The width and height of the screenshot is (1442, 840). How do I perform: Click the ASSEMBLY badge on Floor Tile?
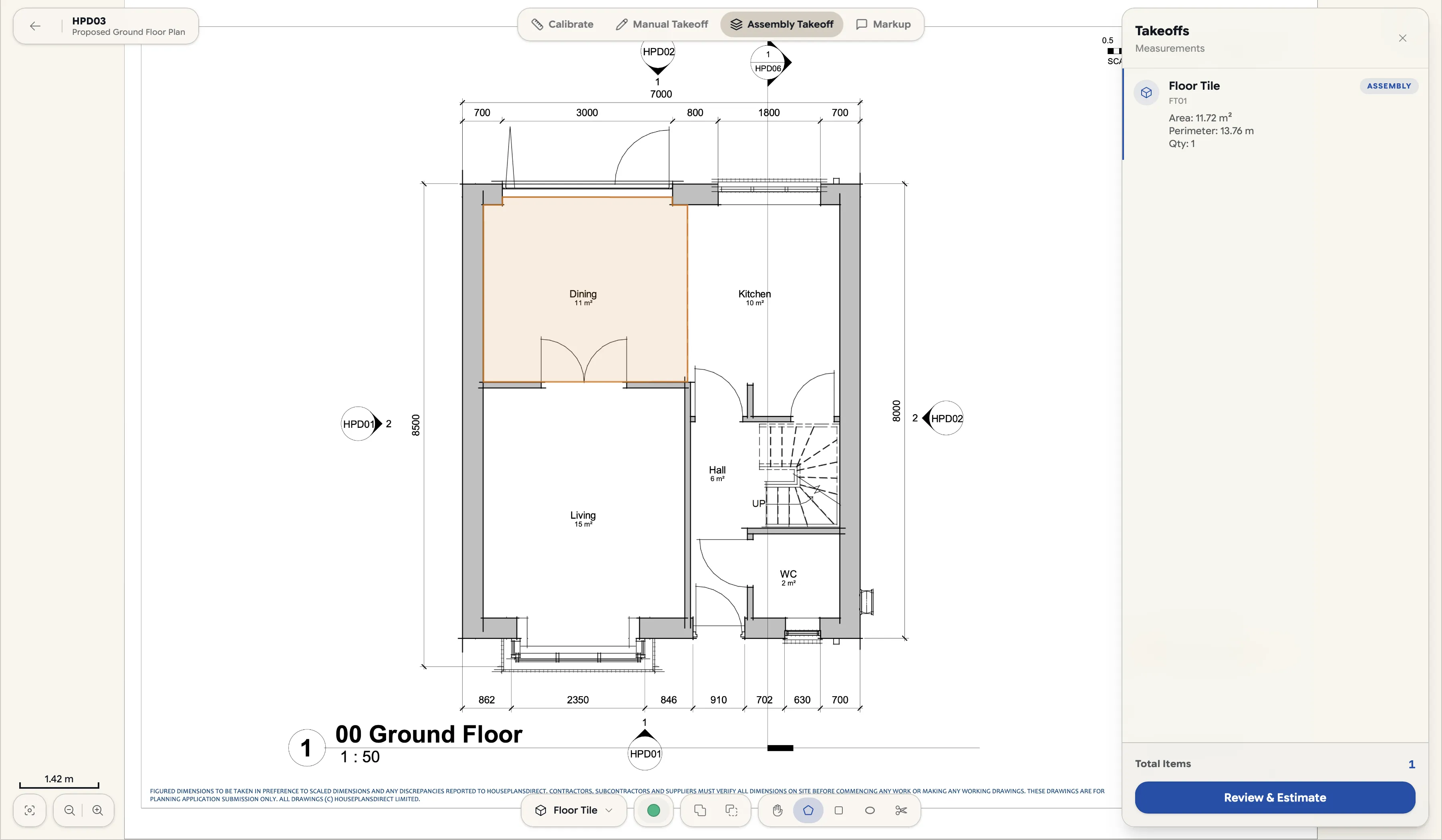click(1389, 86)
